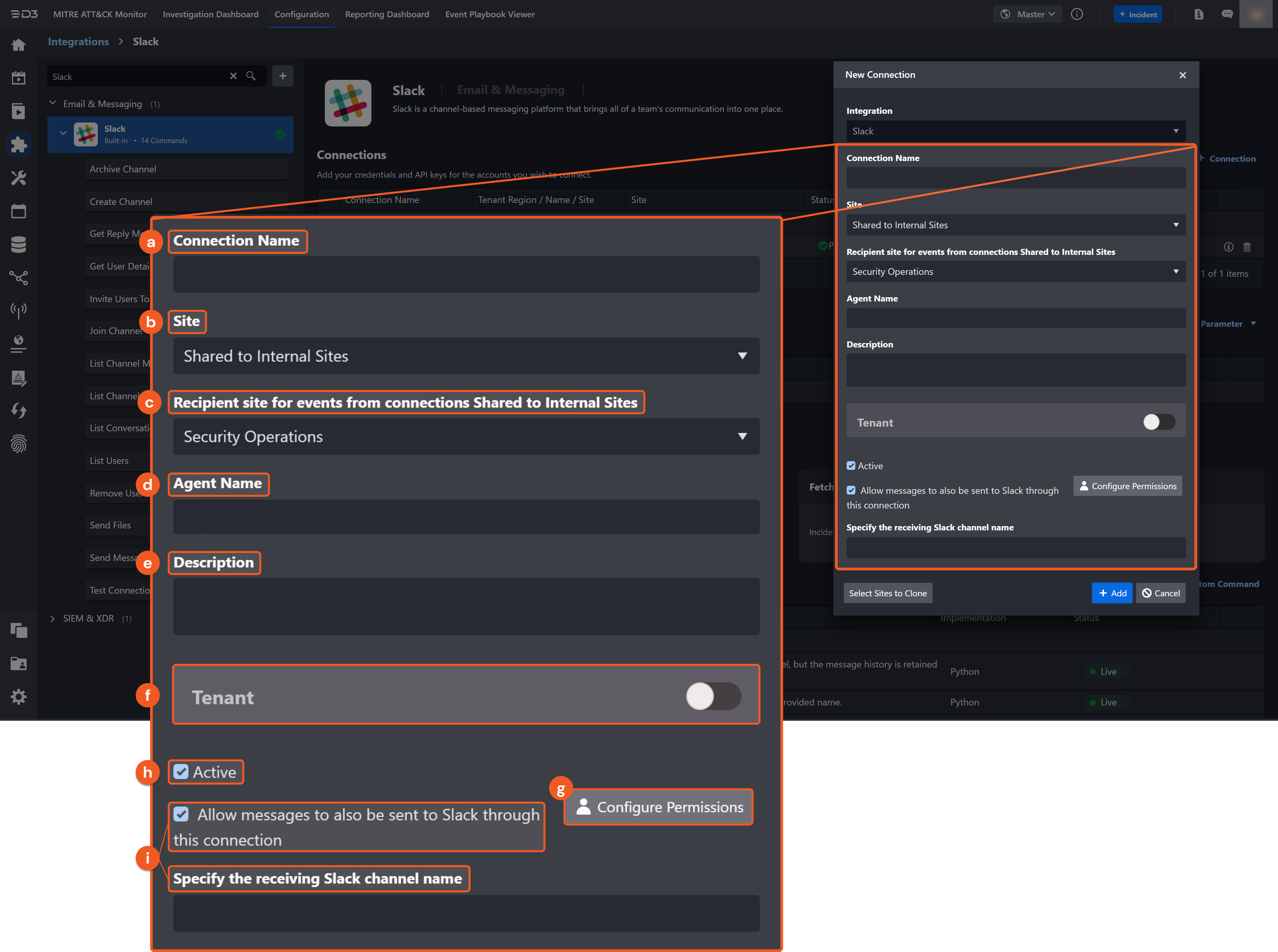Click the plus button beside the Slack search box
The width and height of the screenshot is (1278, 952).
[283, 76]
